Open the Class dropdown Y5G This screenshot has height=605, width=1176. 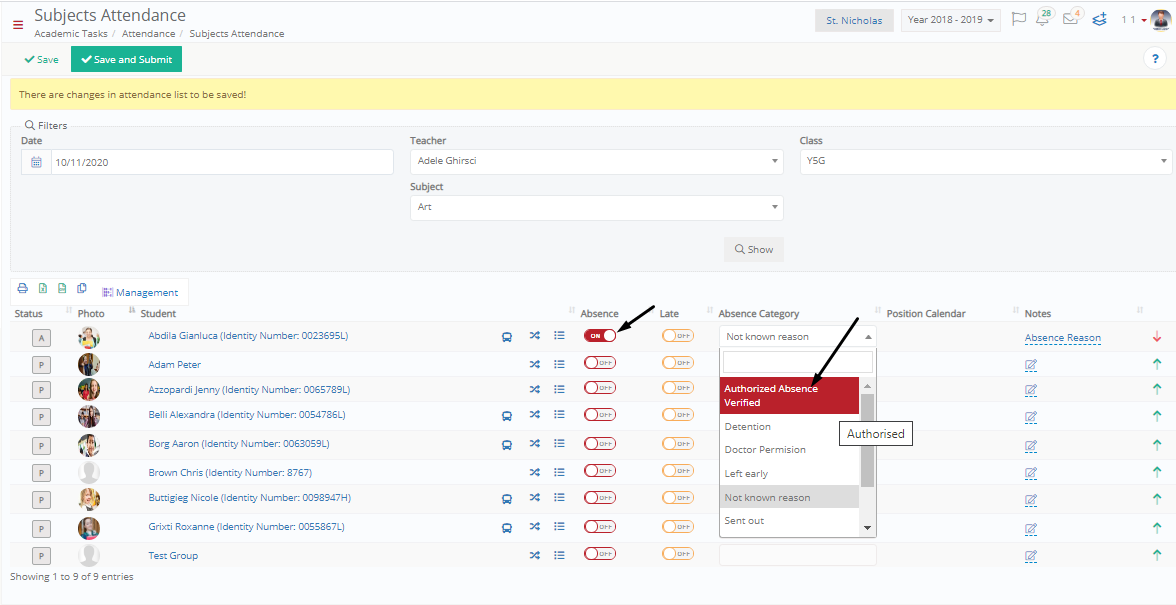(x=986, y=161)
